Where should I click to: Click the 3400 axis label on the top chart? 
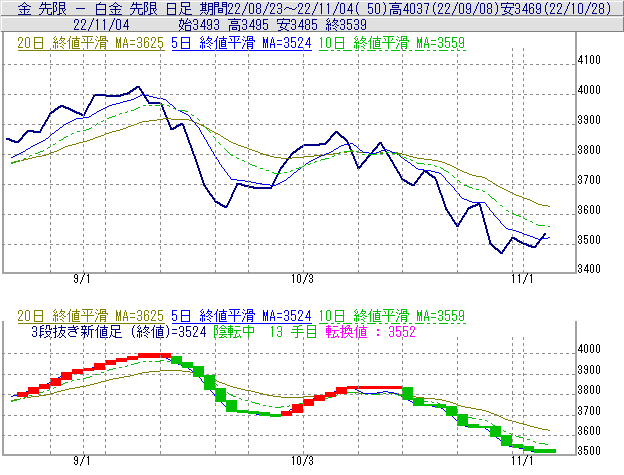coord(589,269)
